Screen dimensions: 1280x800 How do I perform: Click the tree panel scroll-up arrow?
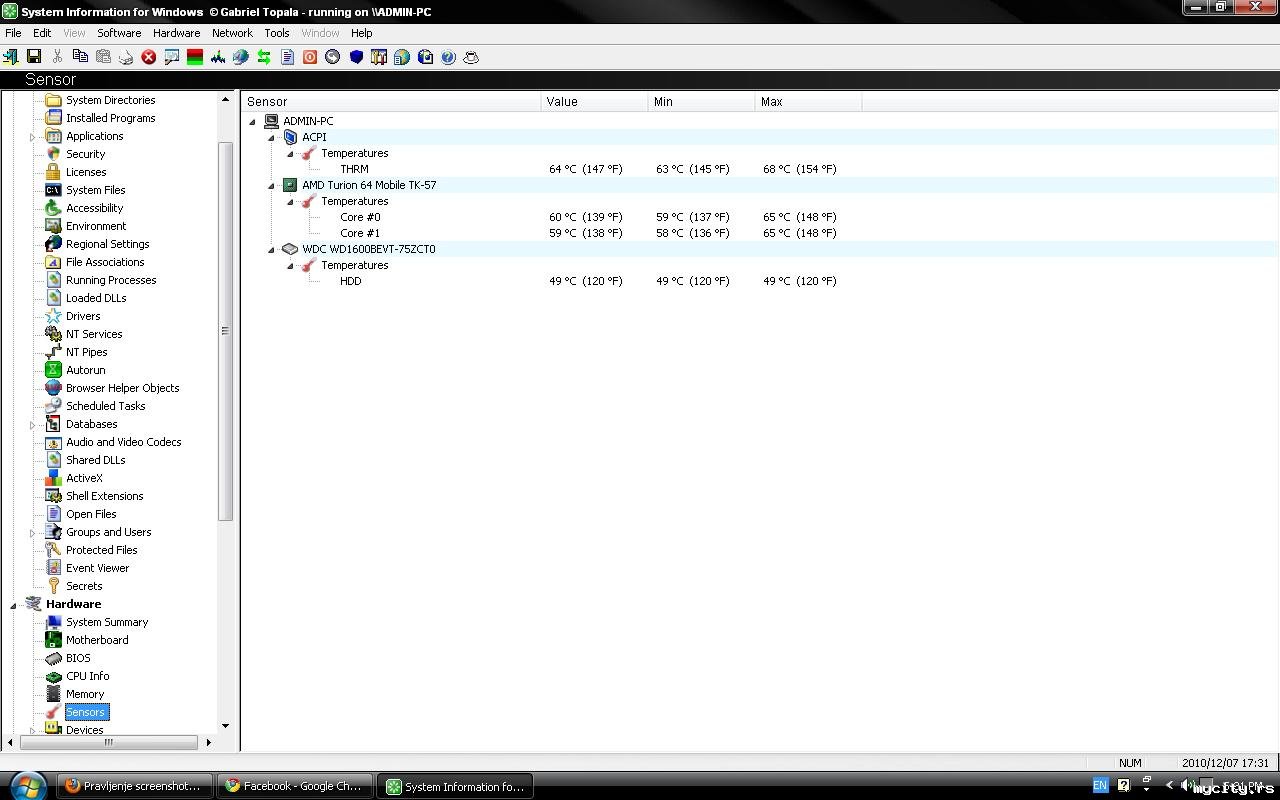pyautogui.click(x=225, y=99)
